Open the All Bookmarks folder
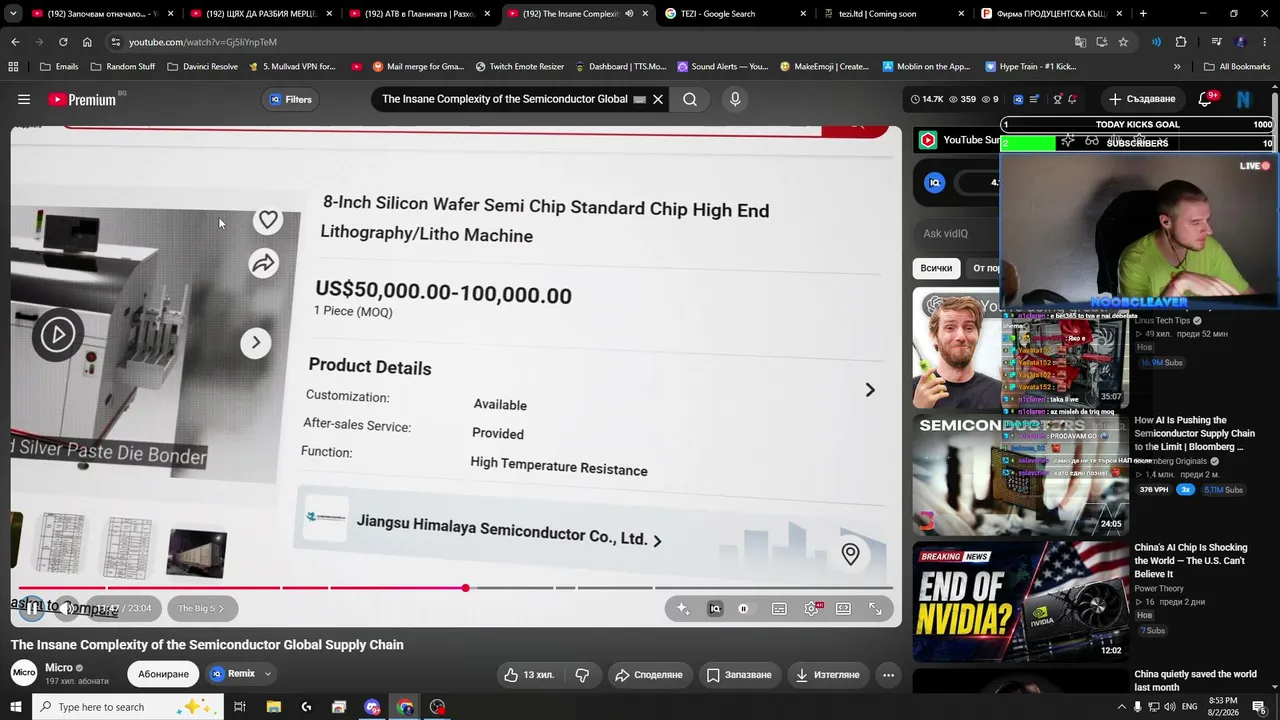 click(1236, 67)
